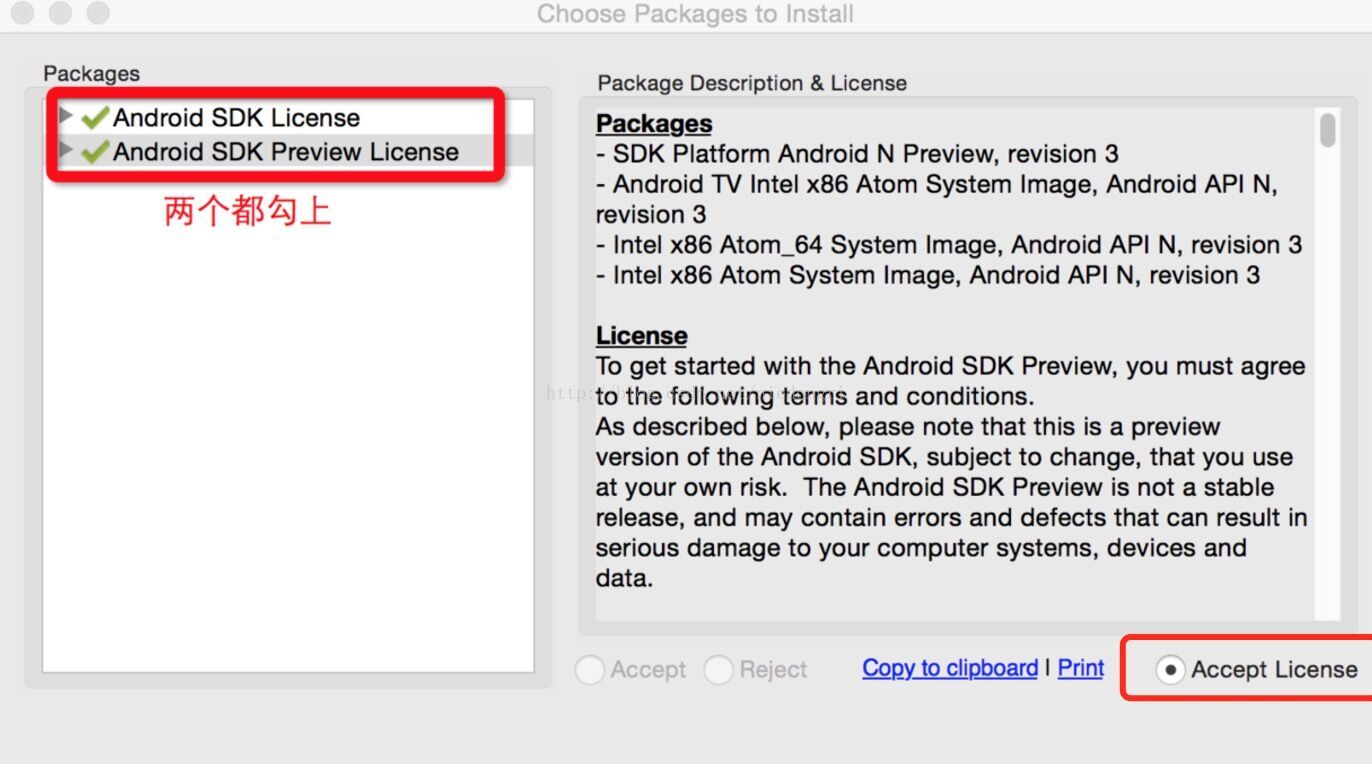Click the 'Packages' heading in the description
This screenshot has height=764, width=1372.
pyautogui.click(x=654, y=124)
